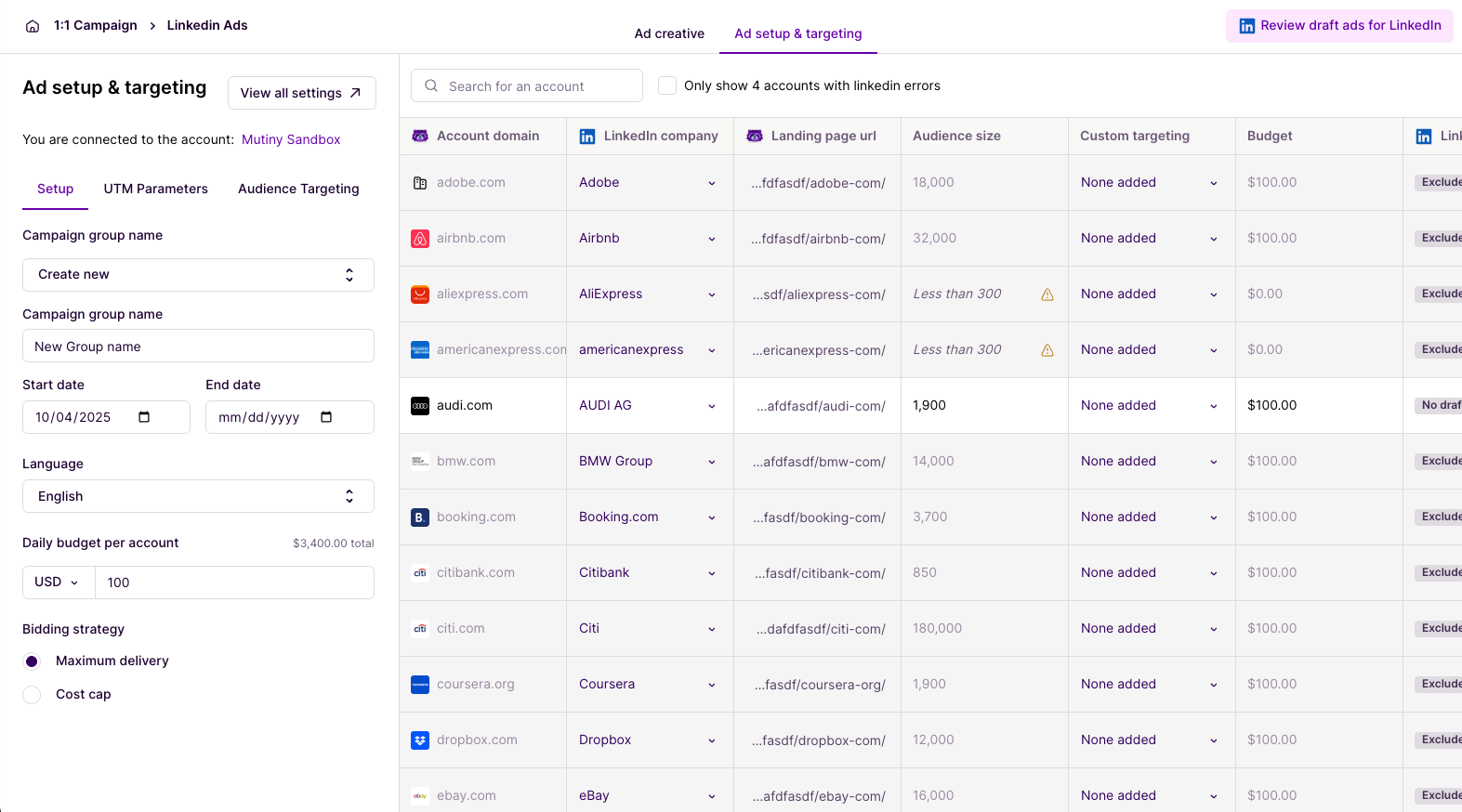Expand the Dropbox LinkedIn company dropdown
The height and width of the screenshot is (812, 1462).
click(712, 740)
